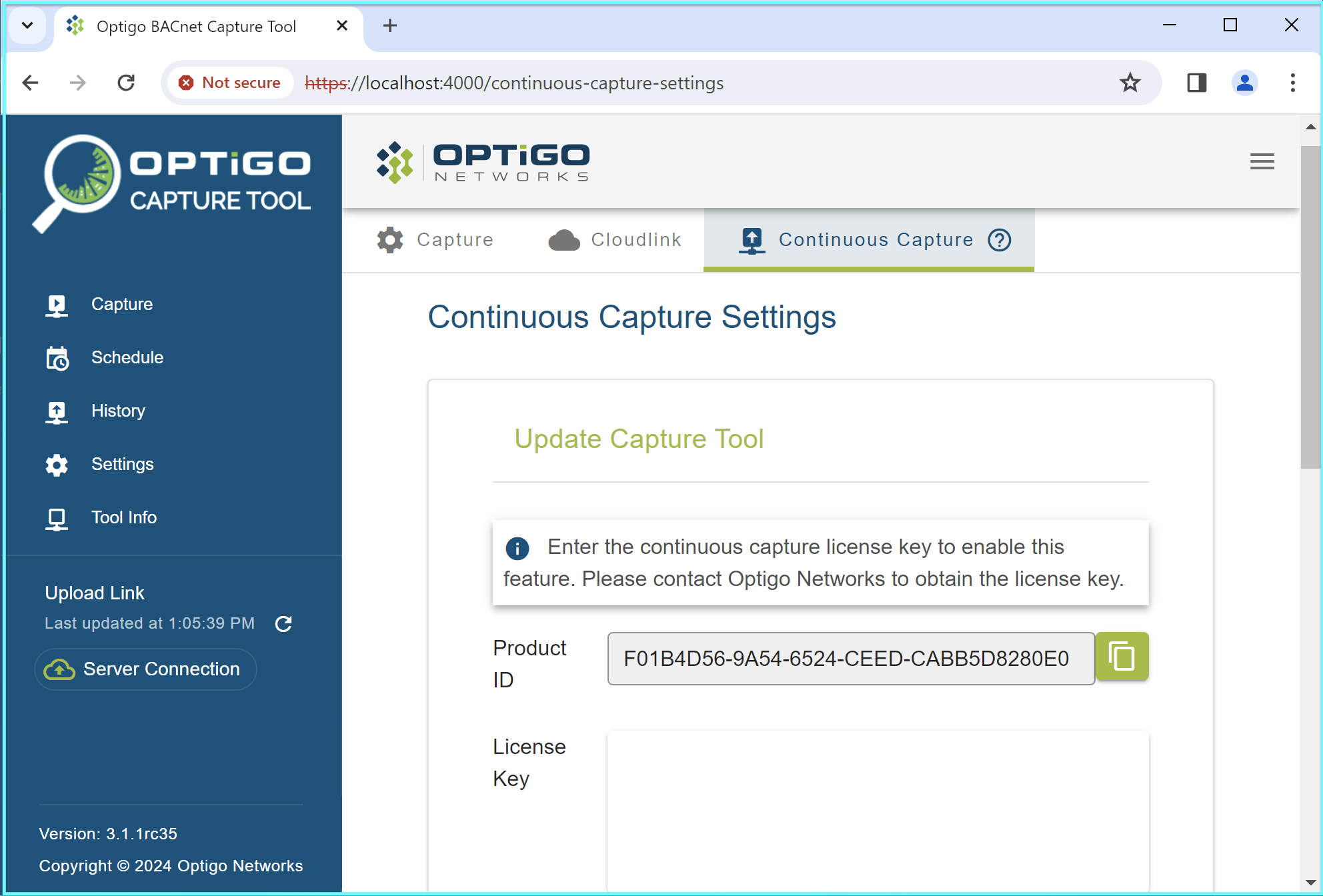Refresh the Upload Link status
Image resolution: width=1323 pixels, height=896 pixels.
(283, 623)
